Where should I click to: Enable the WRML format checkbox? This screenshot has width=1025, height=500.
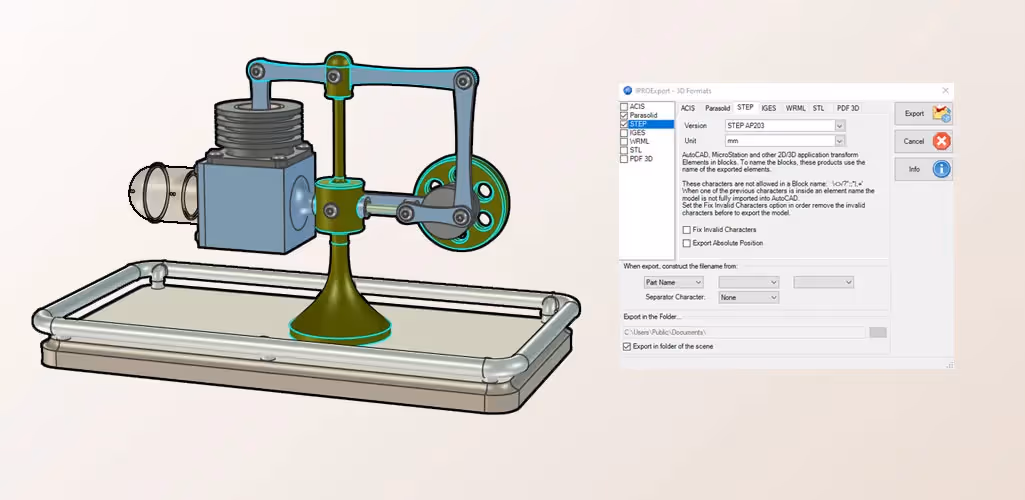tap(624, 141)
